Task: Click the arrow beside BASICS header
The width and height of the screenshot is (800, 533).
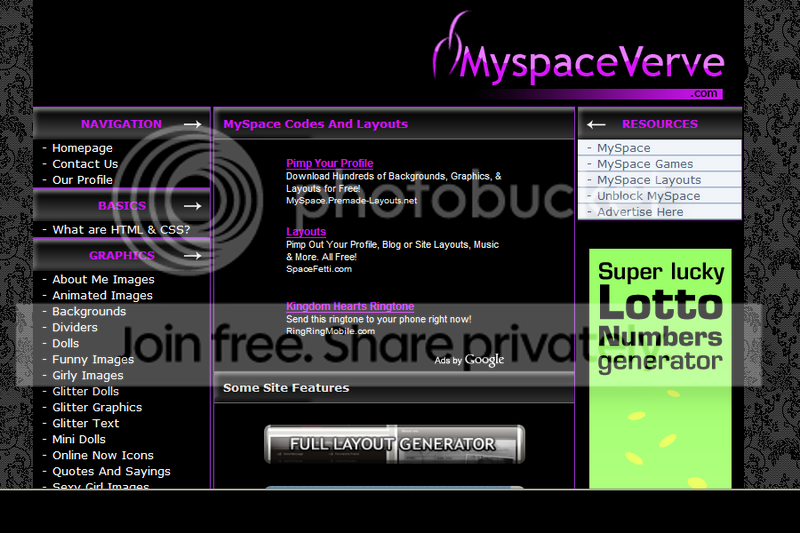Action: (x=192, y=206)
